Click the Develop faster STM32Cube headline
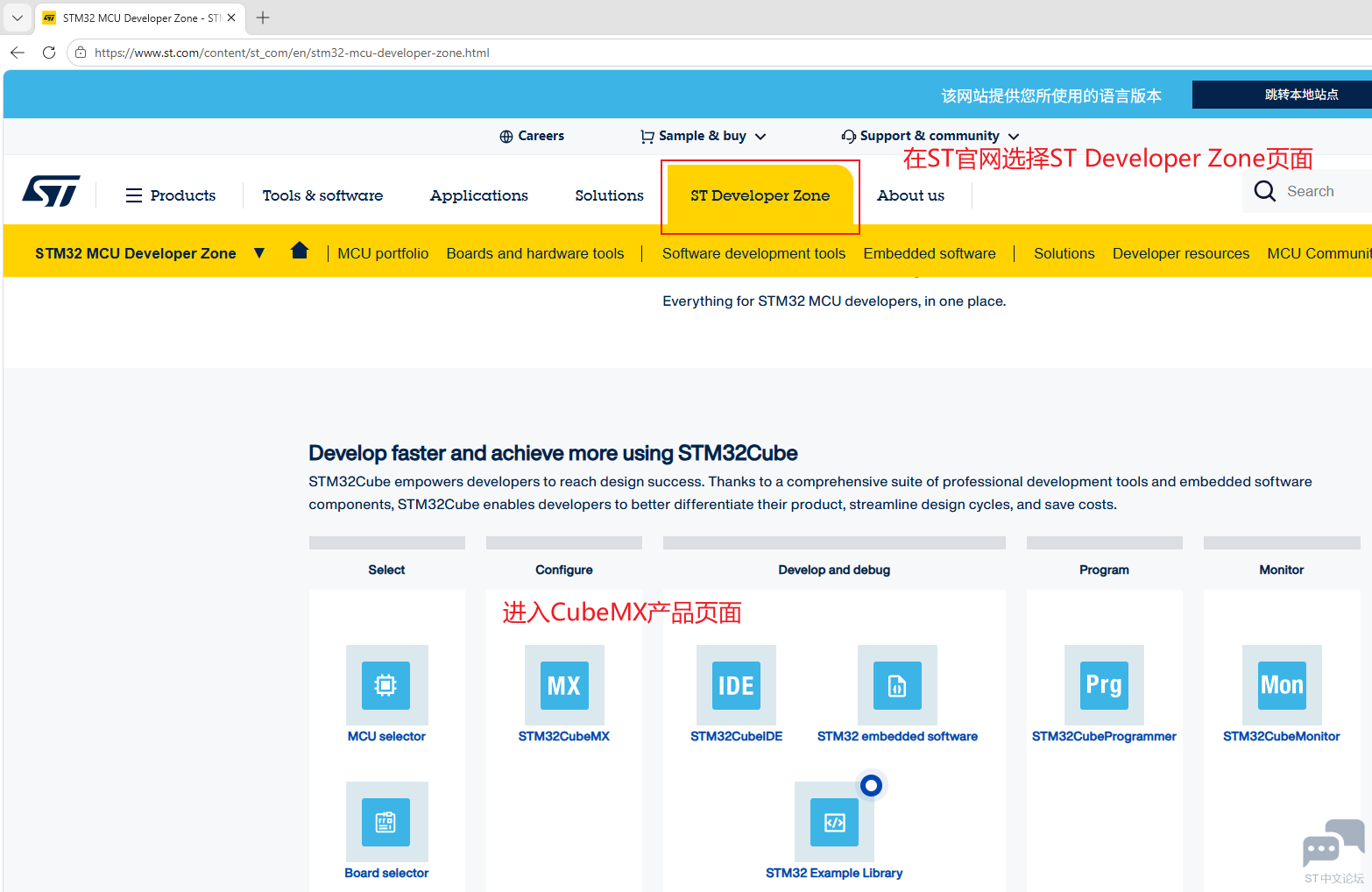 coord(553,453)
